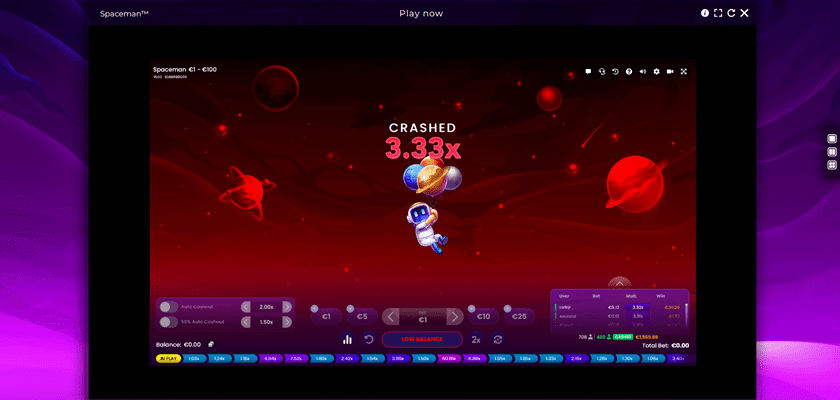Viewport: 840px width, 400px height.
Task: Toggle the Auto Cashout switch
Action: click(x=169, y=307)
